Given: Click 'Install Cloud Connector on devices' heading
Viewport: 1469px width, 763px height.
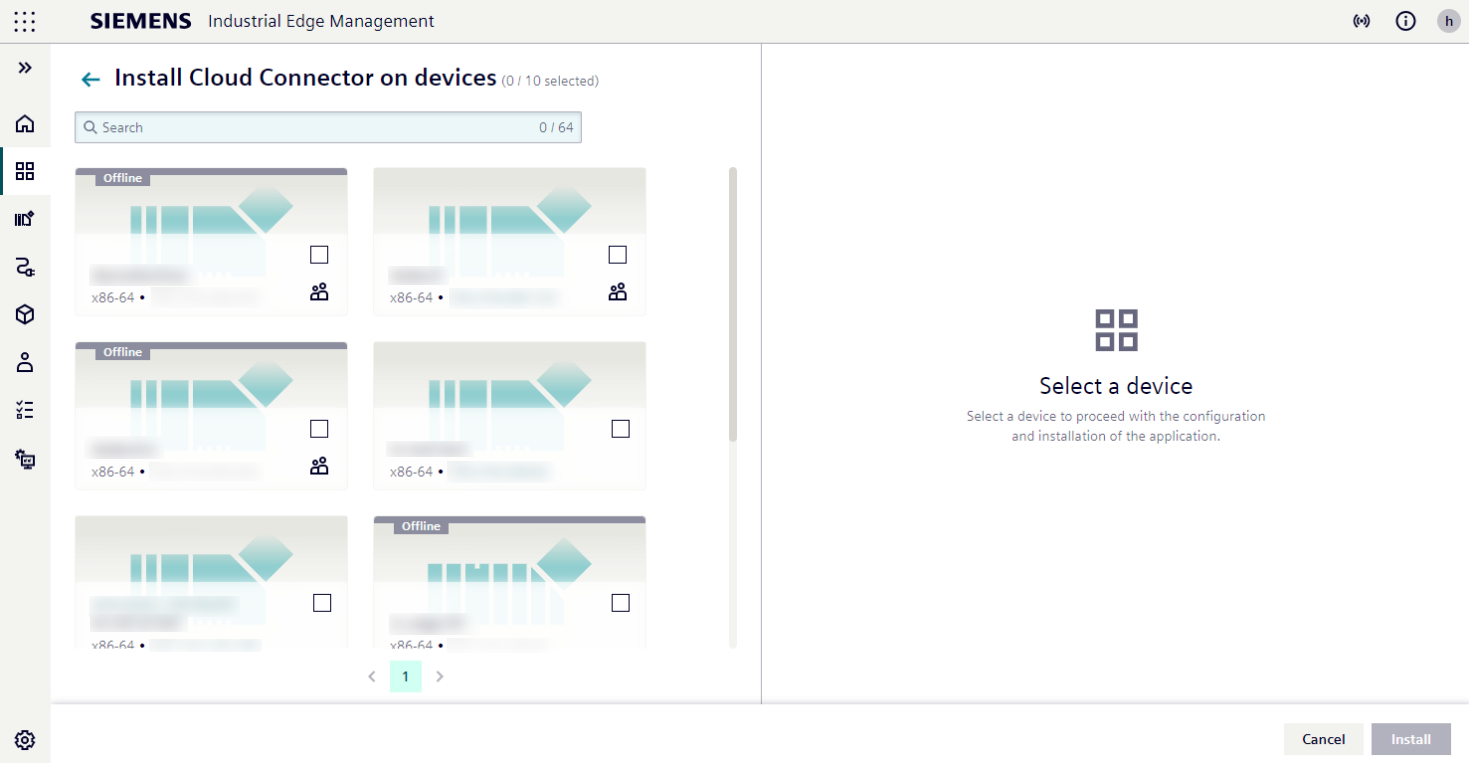Looking at the screenshot, I should [x=305, y=77].
